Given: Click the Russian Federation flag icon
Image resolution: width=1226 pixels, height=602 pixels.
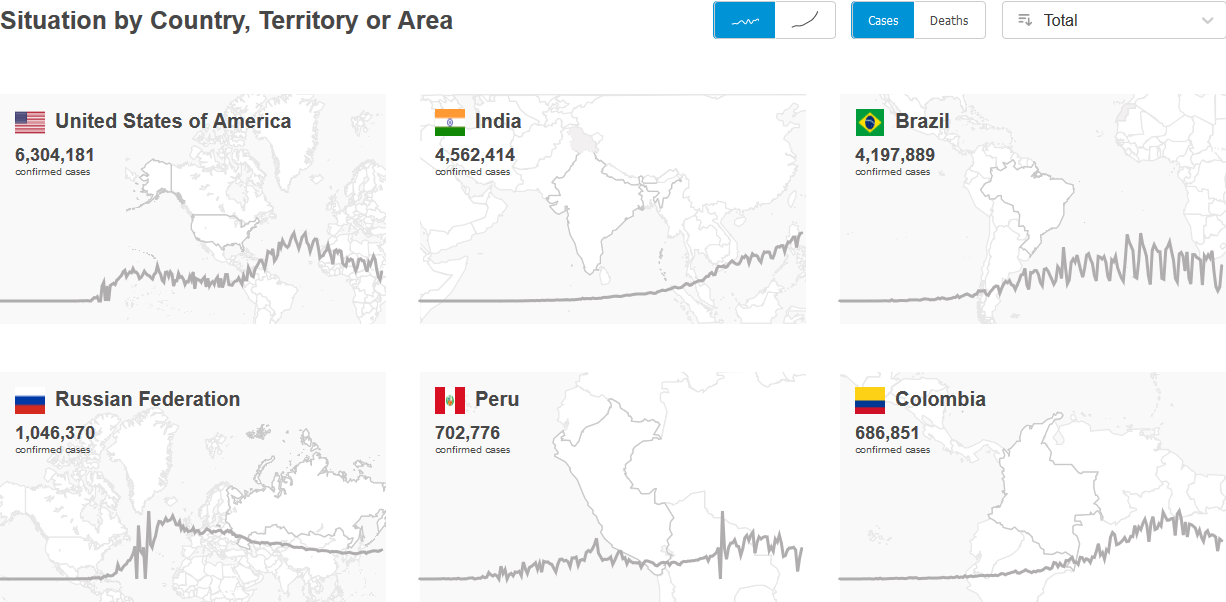Looking at the screenshot, I should tap(30, 400).
